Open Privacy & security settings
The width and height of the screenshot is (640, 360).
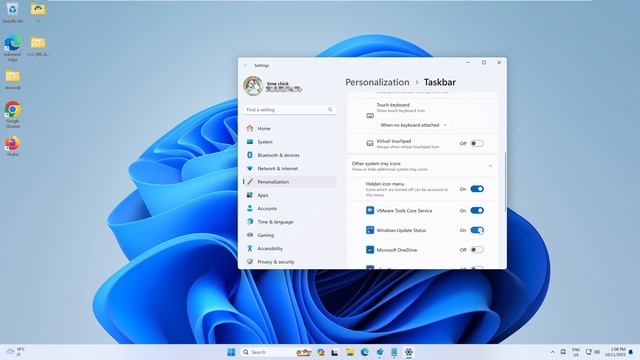pyautogui.click(x=290, y=262)
